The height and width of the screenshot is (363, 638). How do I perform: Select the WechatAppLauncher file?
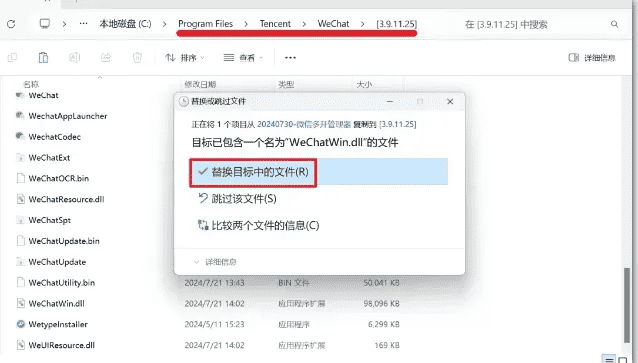click(68, 116)
